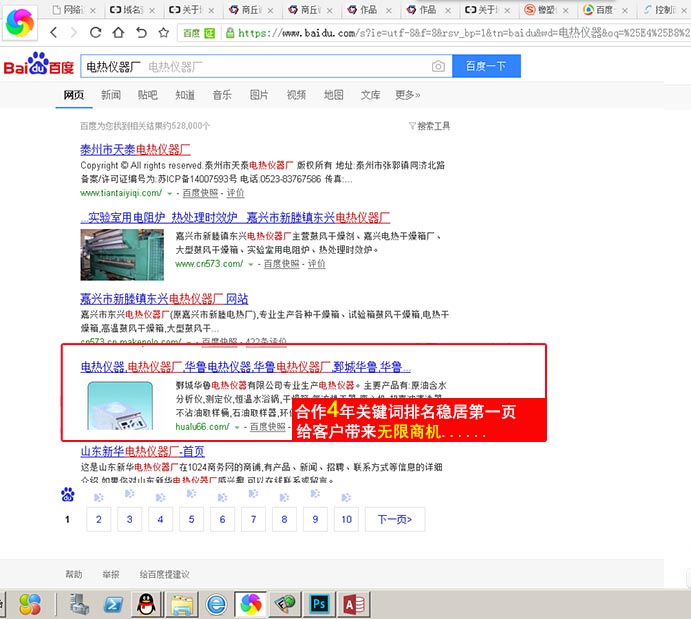Open instrument thumbnail in 华鲁 result

click(x=120, y=406)
